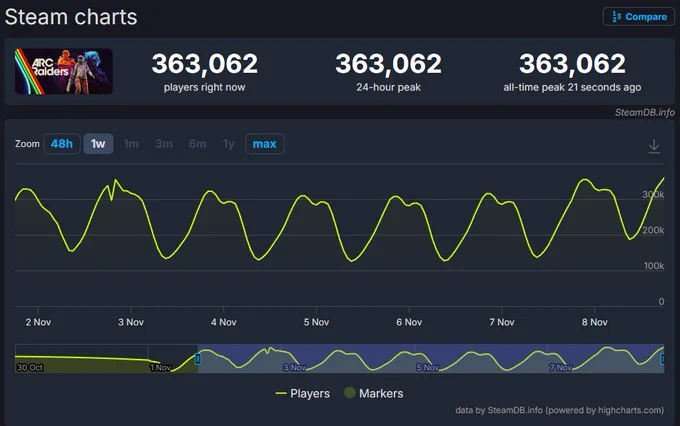
Task: Choose the 3m zoom option
Action: click(164, 144)
